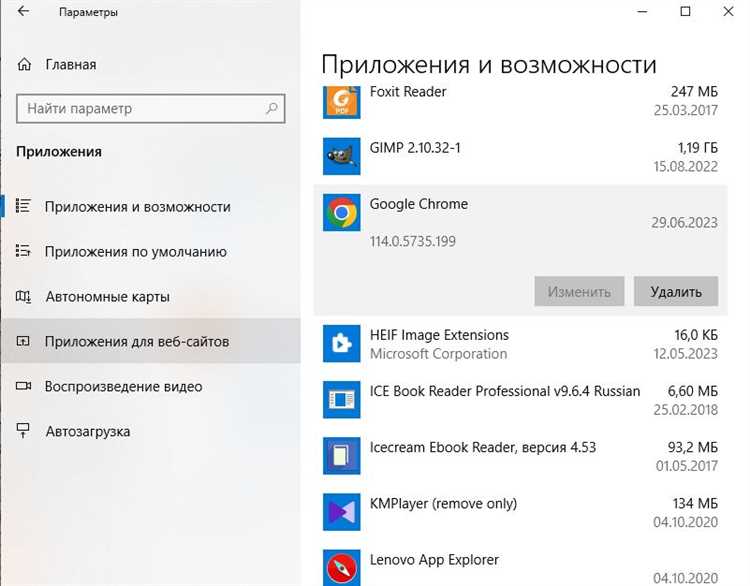
Task: Click the Автономные карты map icon
Action: [23, 297]
